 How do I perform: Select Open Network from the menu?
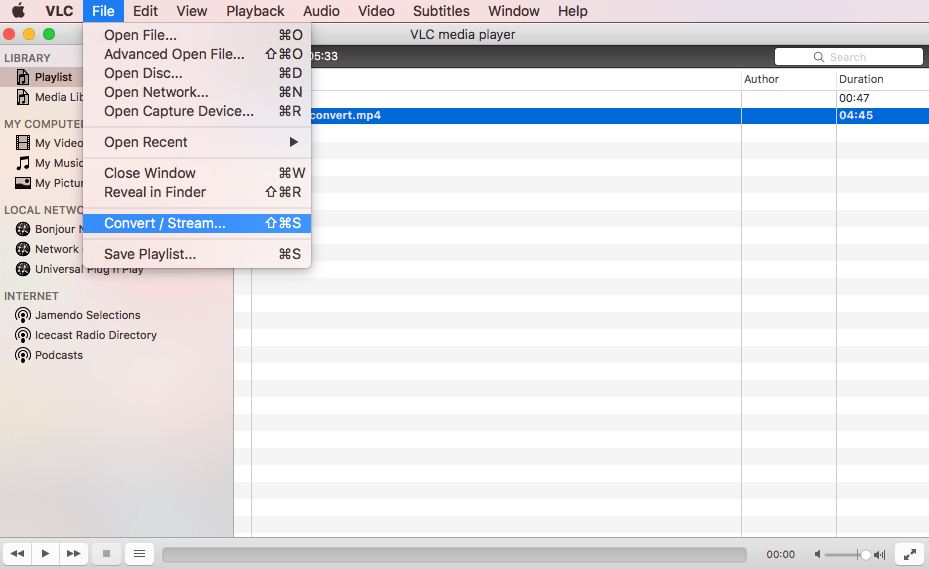[156, 92]
